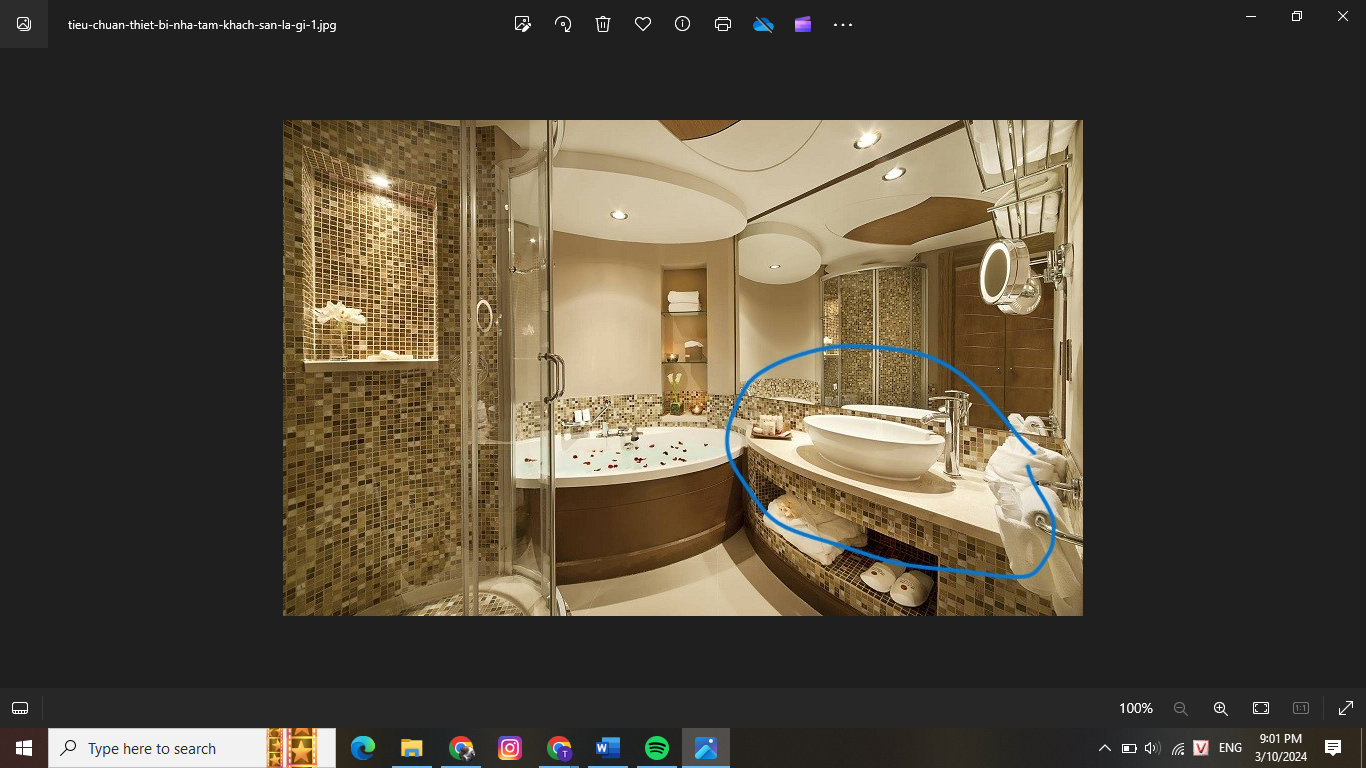Open the volume control
1366x768 pixels.
coord(1152,748)
